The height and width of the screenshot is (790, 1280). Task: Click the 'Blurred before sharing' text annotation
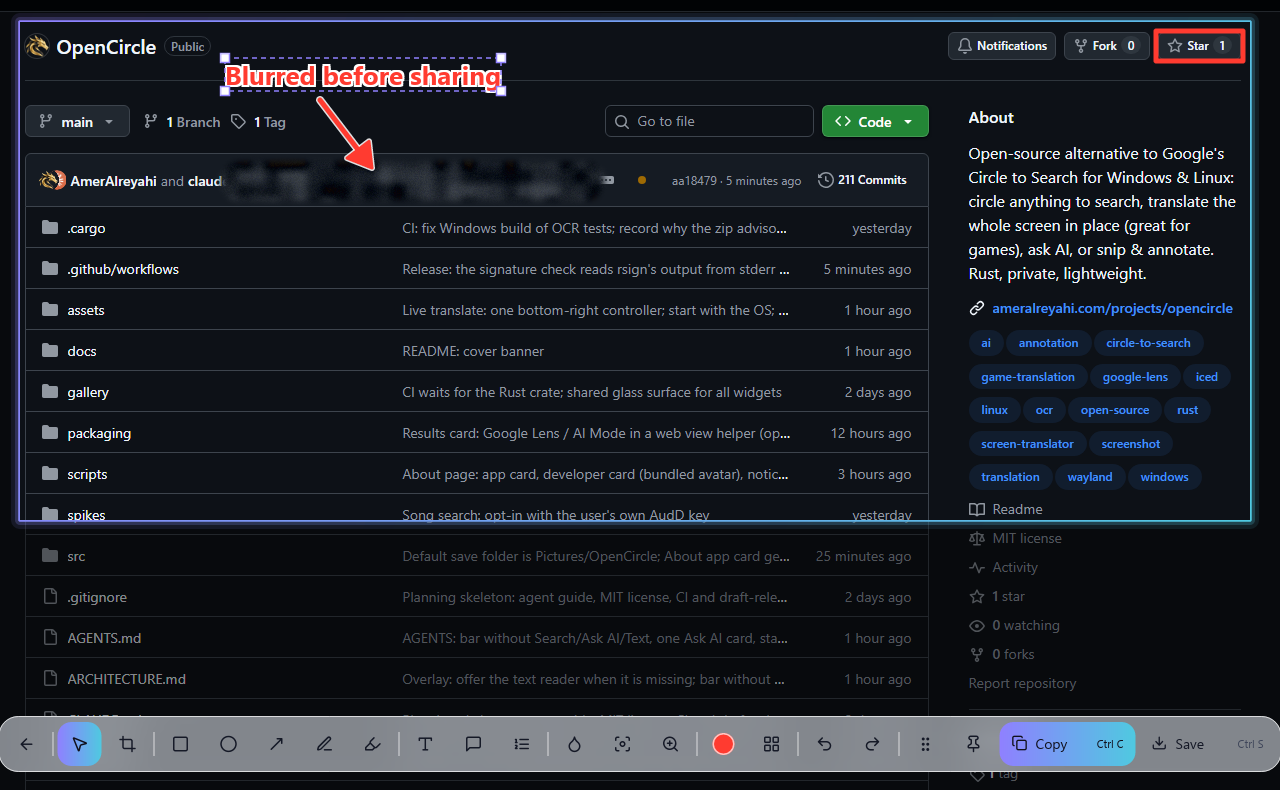click(x=362, y=76)
